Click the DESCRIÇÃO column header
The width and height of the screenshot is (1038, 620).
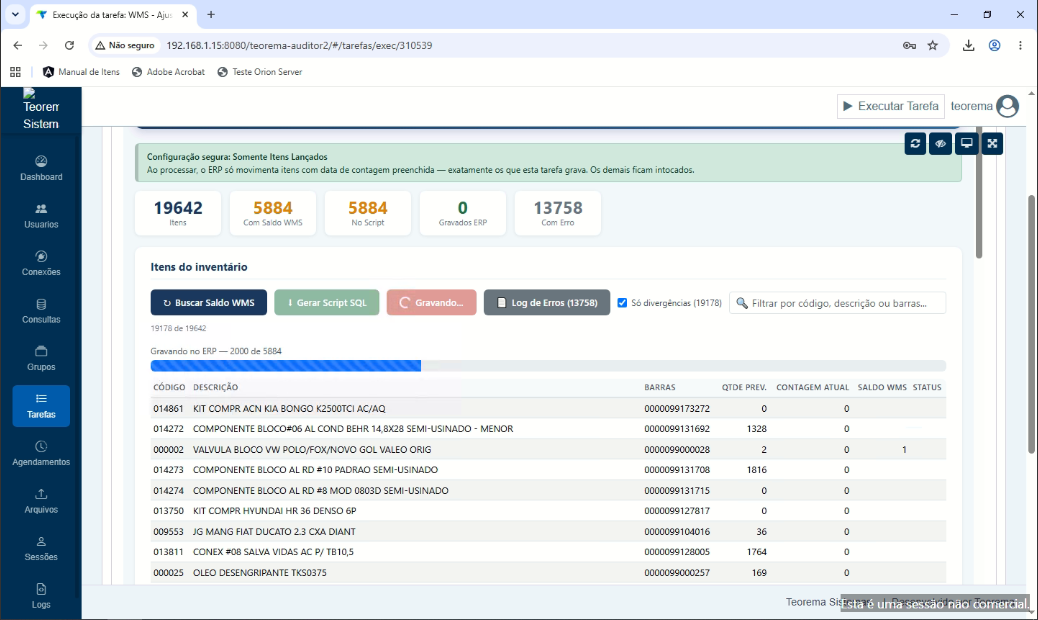coord(215,387)
